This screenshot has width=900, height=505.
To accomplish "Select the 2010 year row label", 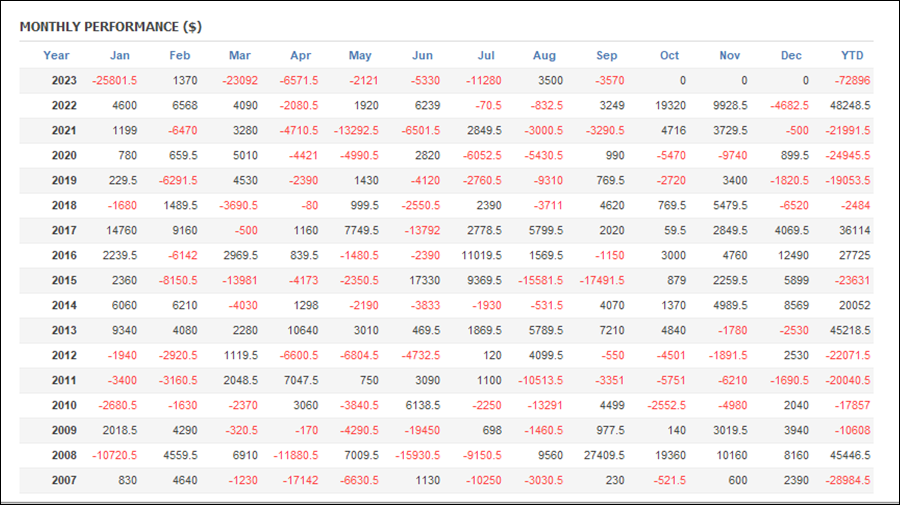I will (x=64, y=405).
